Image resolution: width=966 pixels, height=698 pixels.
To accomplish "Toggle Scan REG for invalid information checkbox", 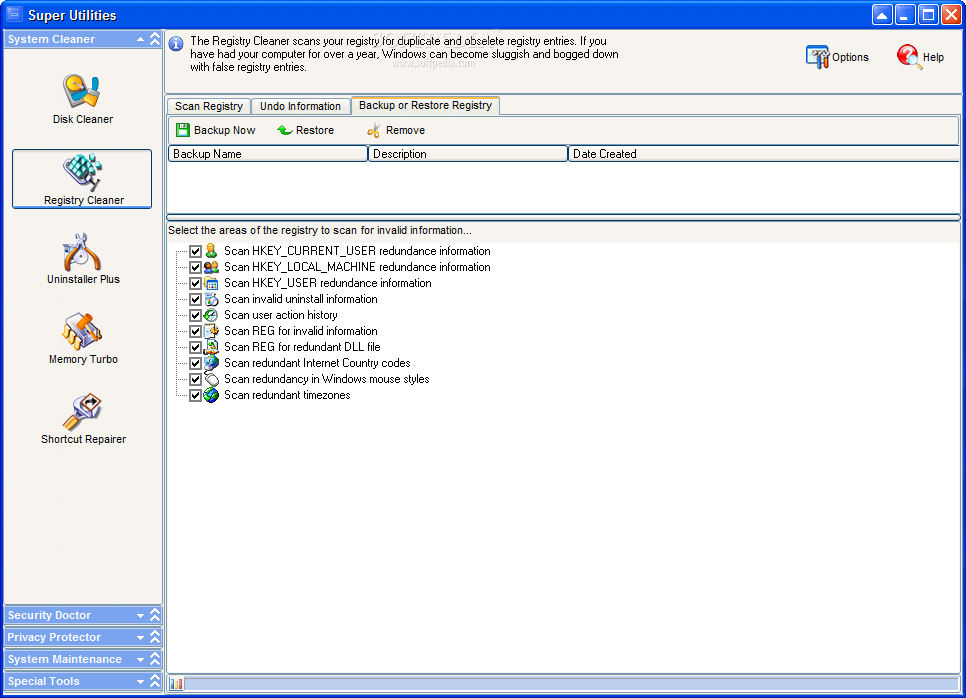I will click(x=195, y=331).
